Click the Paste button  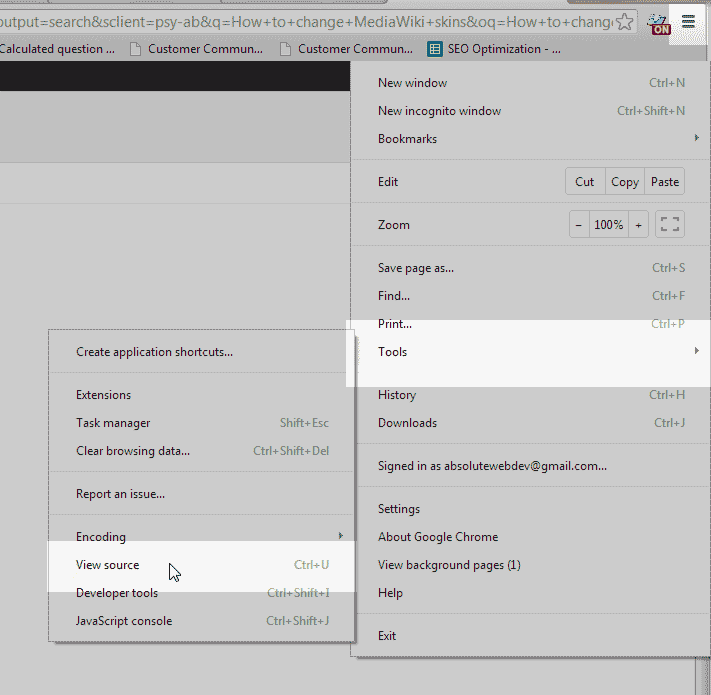click(665, 181)
